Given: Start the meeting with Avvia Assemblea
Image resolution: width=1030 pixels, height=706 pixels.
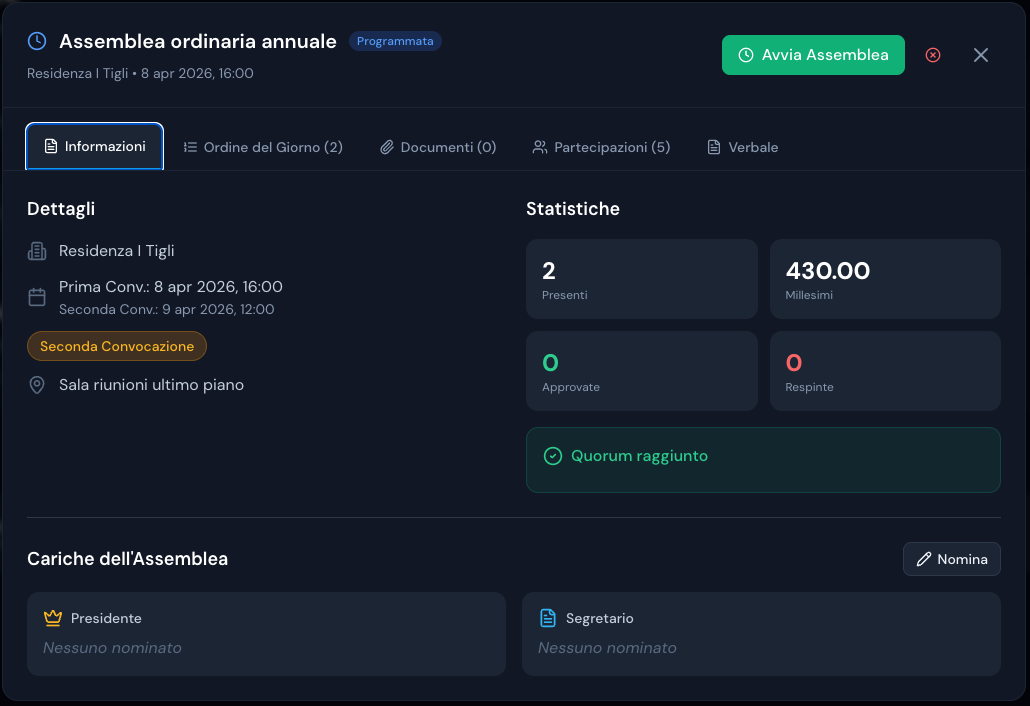Looking at the screenshot, I should pos(813,55).
